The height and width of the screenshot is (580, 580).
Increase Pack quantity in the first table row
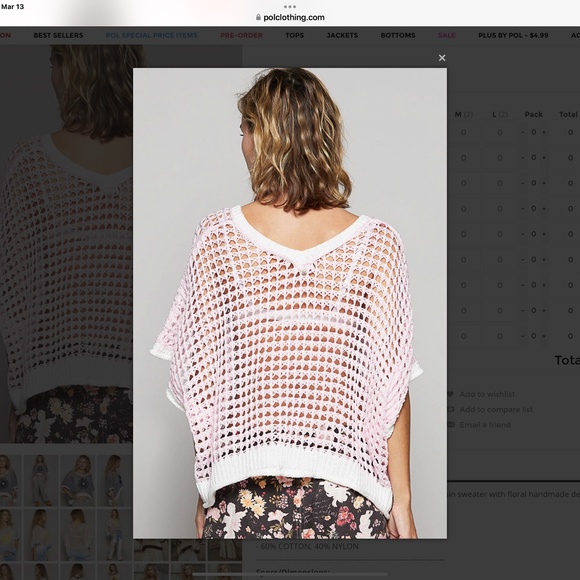[544, 132]
